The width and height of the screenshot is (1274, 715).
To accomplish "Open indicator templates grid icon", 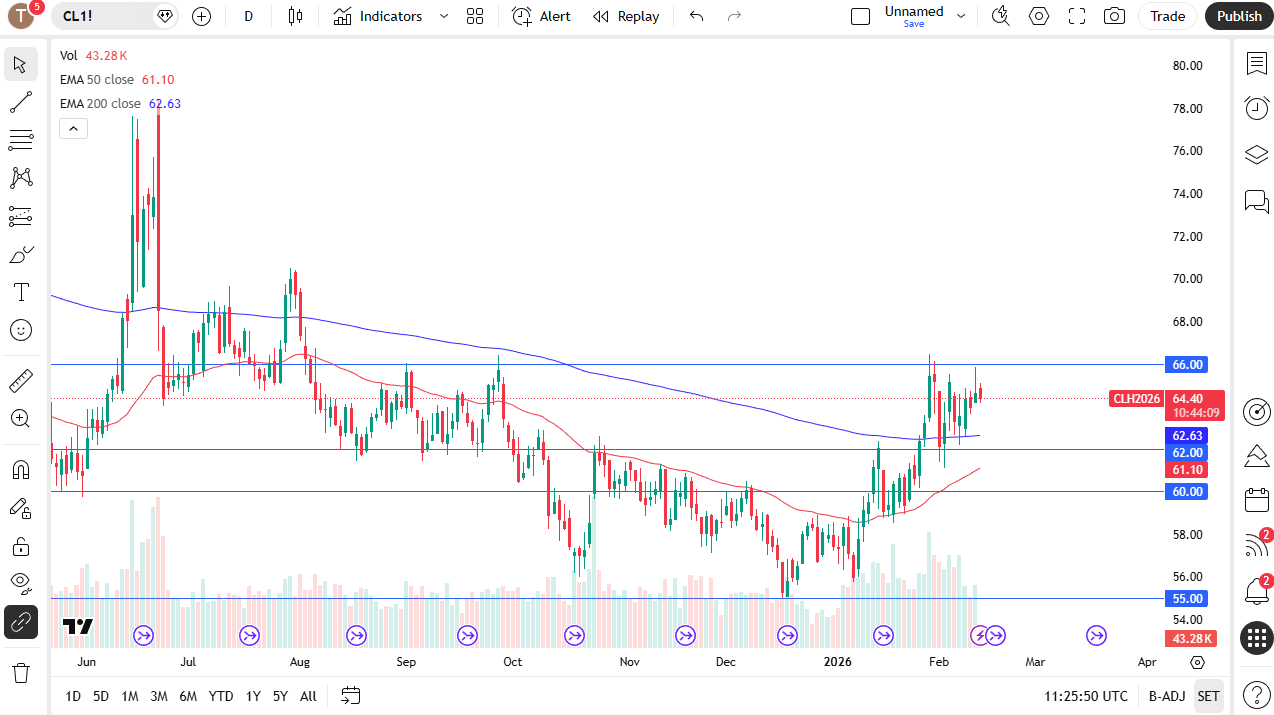I will click(475, 16).
